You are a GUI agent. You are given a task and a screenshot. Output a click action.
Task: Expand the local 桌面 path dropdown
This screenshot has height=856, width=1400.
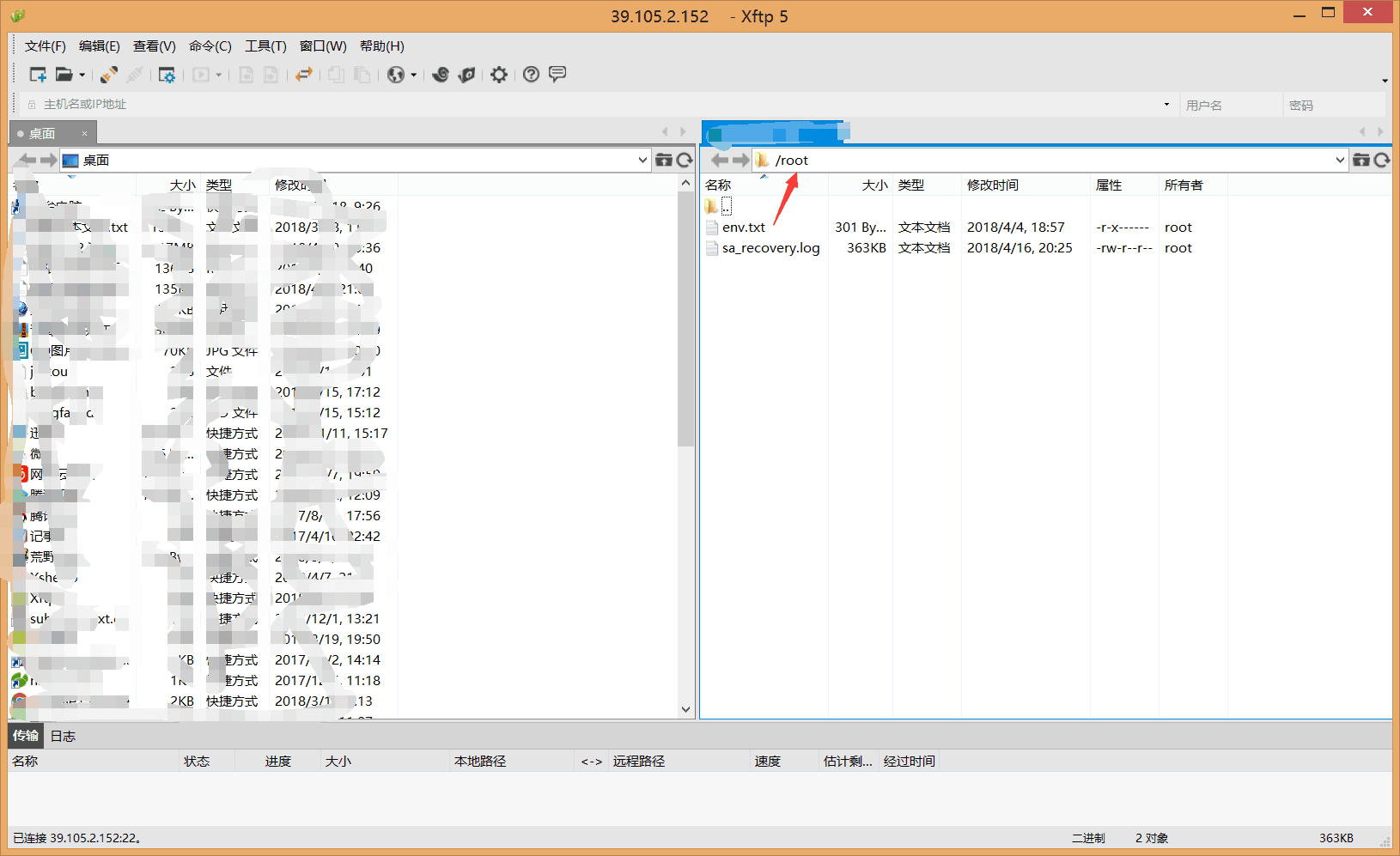tap(642, 160)
